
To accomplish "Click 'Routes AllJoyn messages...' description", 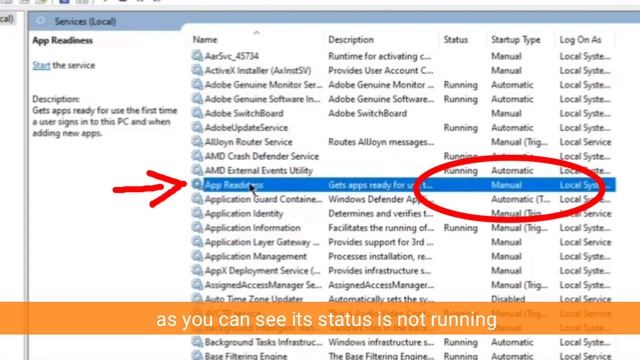I will click(381, 142).
